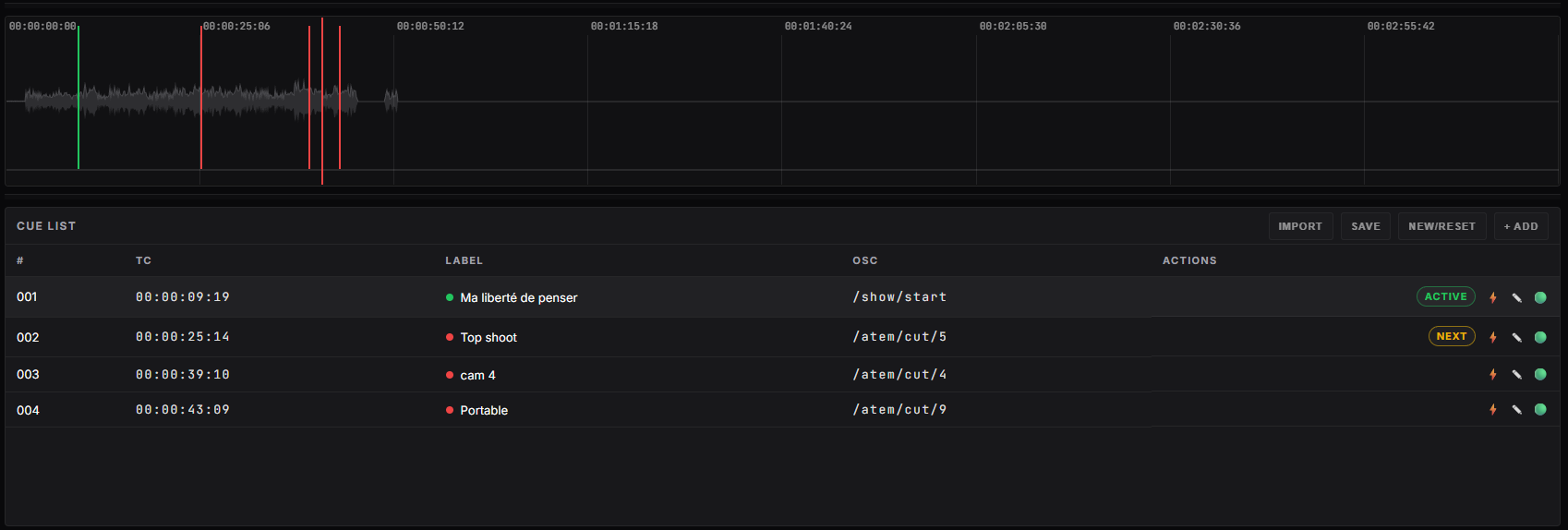
Task: Fire cue 003 cam 4 lightning icon
Action: coord(1493,374)
